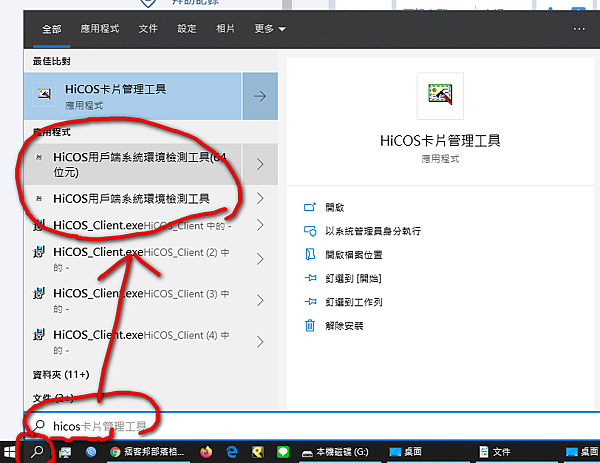Image resolution: width=600 pixels, height=463 pixels.
Task: Expand chevron for HiCOS_Client.exe in HiCOS_Client
Action: (260, 225)
